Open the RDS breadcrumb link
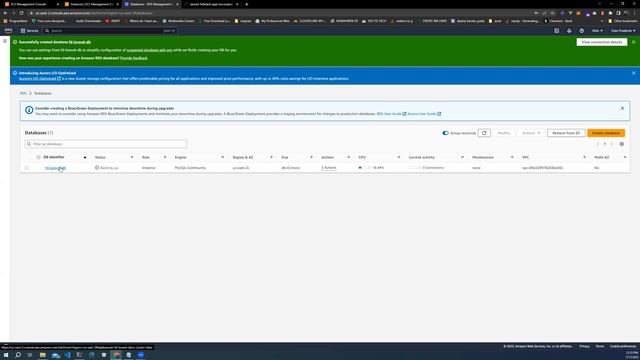This screenshot has width=640, height=360. tap(23, 93)
